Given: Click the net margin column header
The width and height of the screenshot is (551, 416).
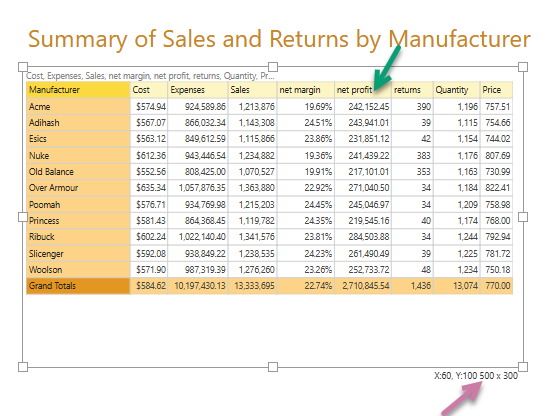Looking at the screenshot, I should (x=306, y=90).
